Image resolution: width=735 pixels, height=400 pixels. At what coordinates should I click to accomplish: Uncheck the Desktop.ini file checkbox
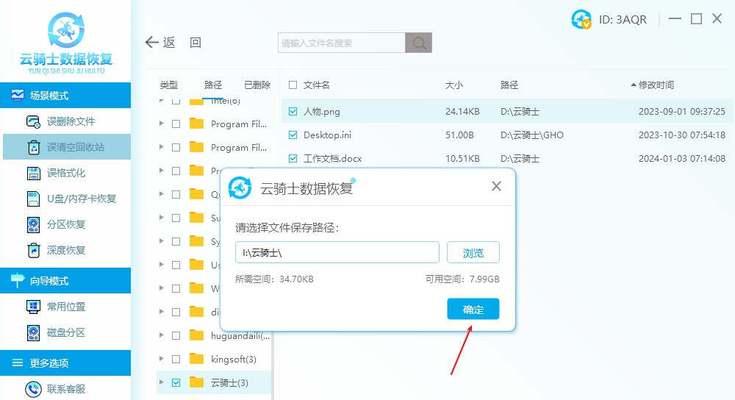pos(293,135)
